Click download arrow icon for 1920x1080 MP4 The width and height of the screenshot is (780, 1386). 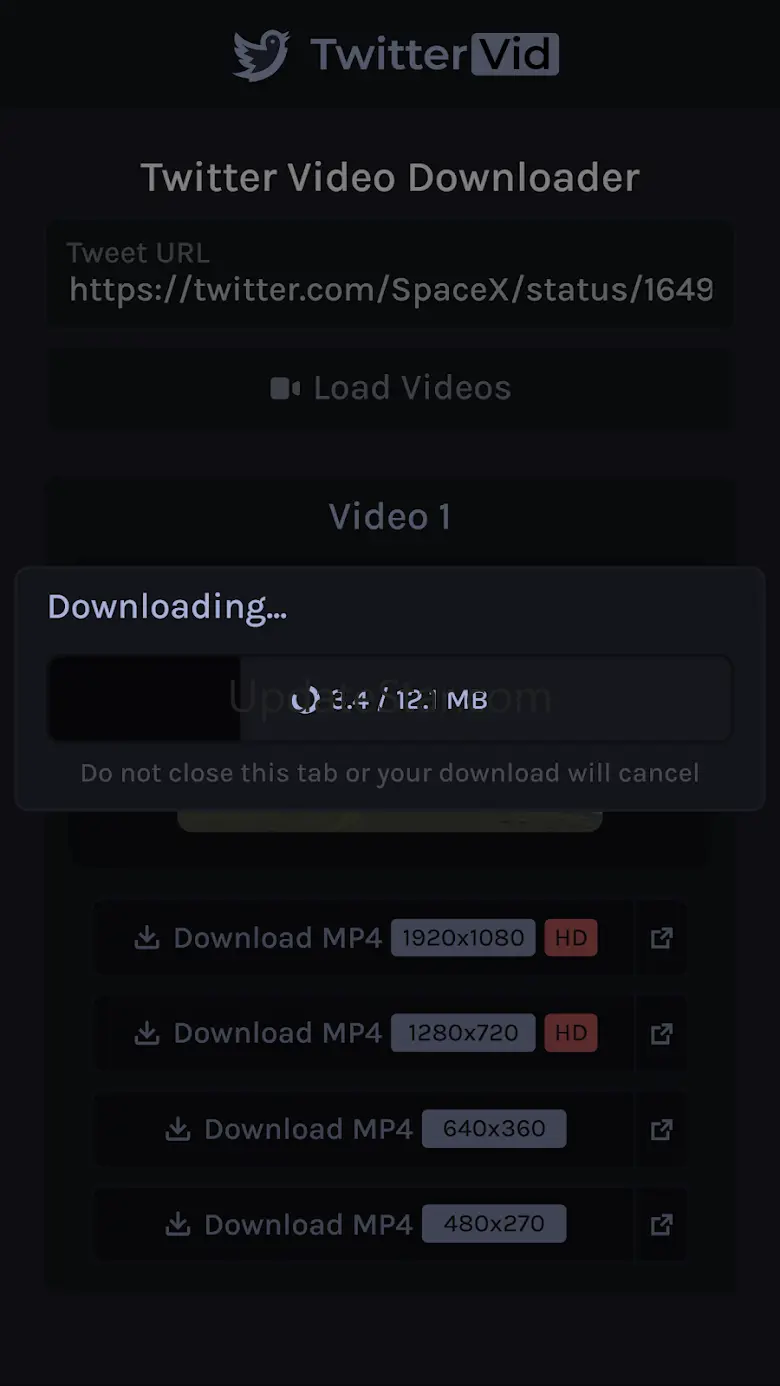click(147, 938)
